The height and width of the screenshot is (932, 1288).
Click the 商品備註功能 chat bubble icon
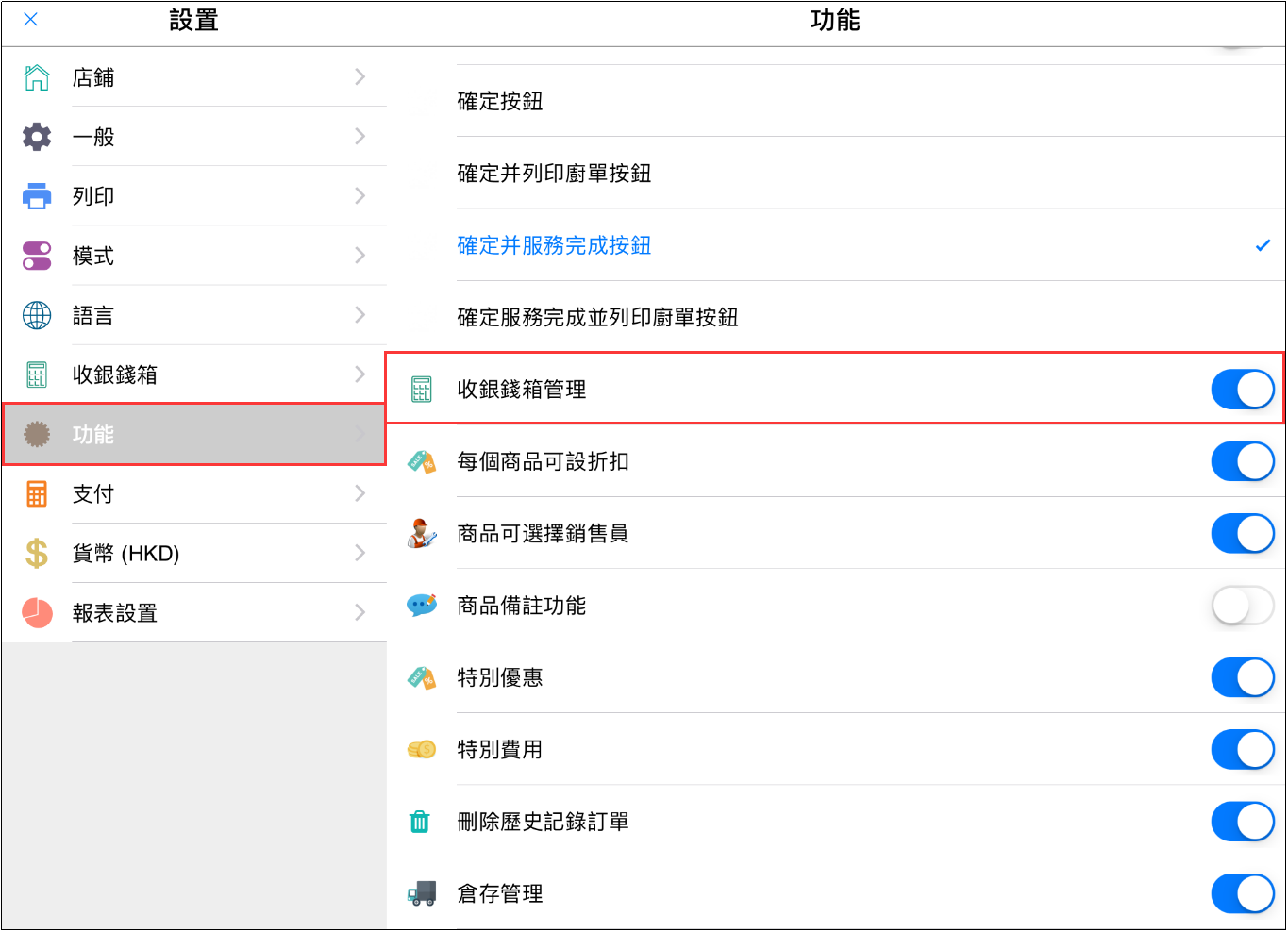(x=421, y=605)
